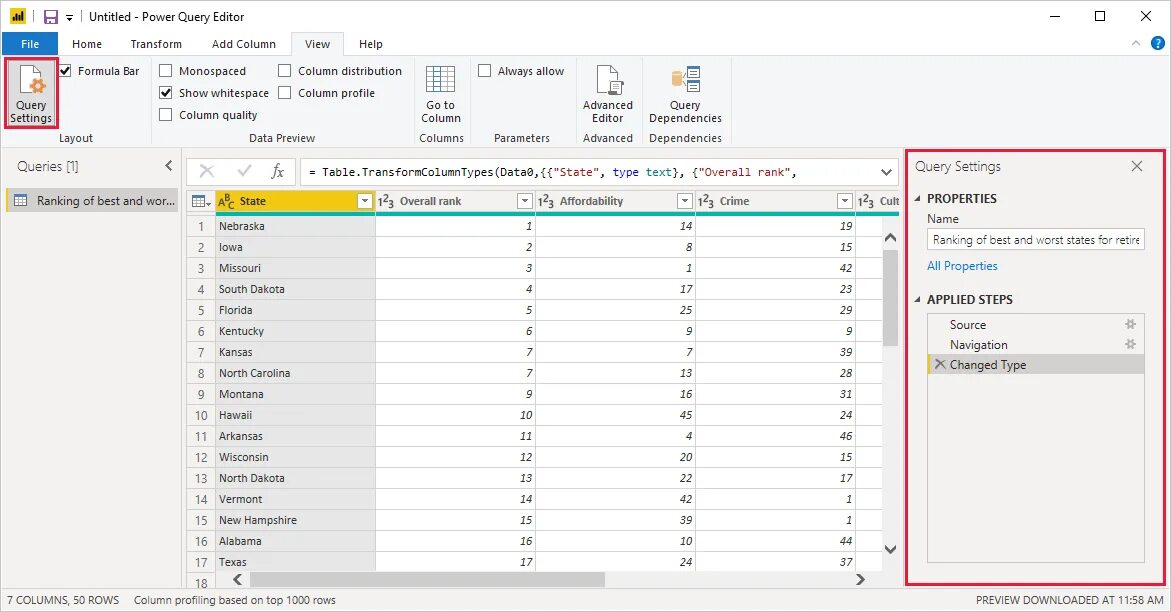This screenshot has width=1171, height=612.
Task: Click Crime column data type icon
Action: 706,201
